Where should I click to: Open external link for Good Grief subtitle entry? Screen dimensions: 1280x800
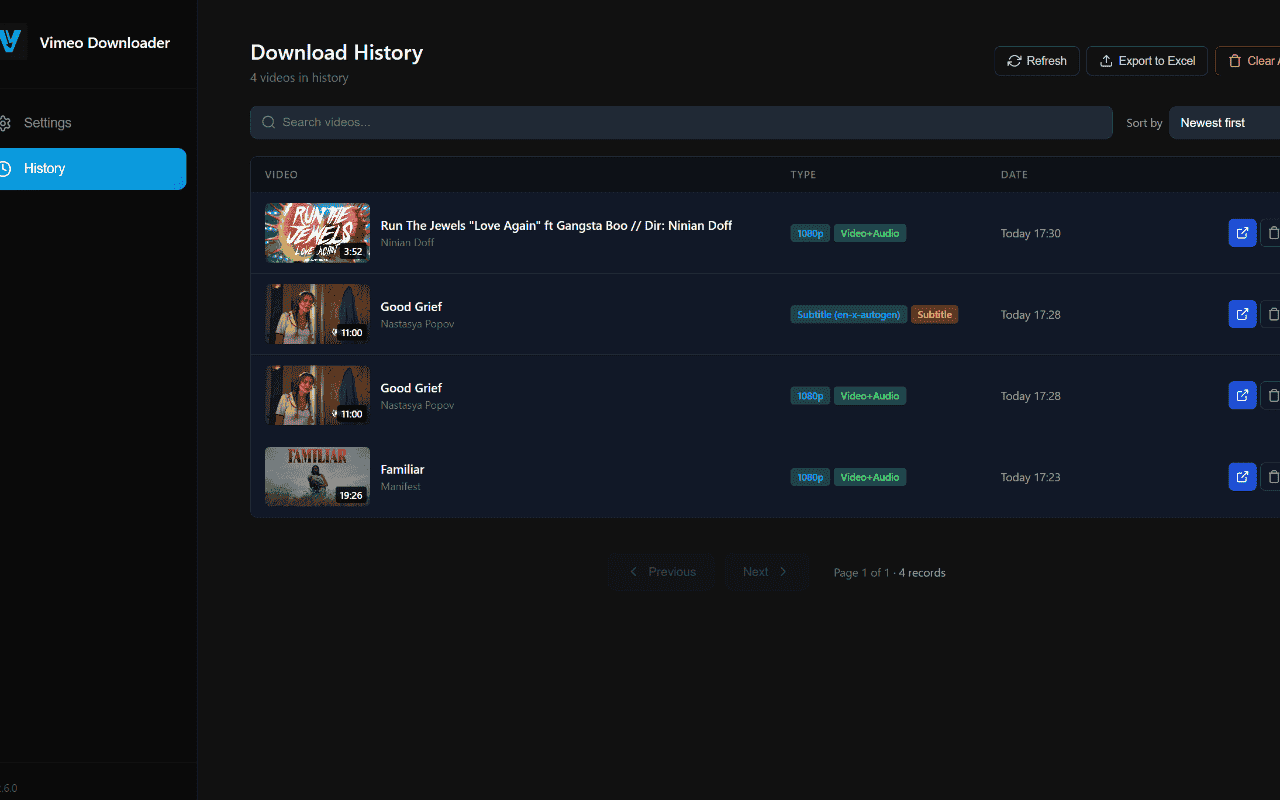[x=1242, y=314]
